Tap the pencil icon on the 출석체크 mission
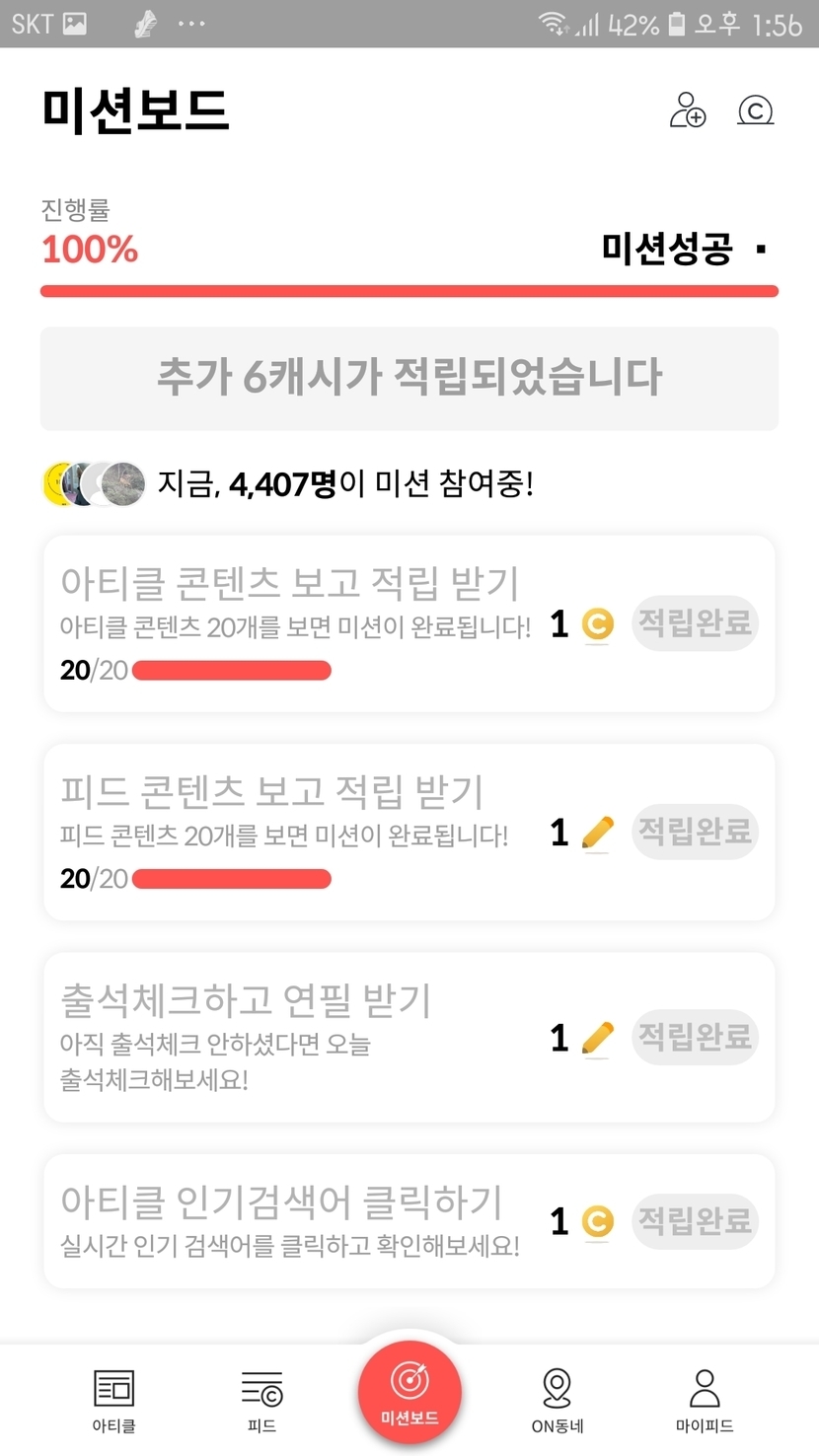The height and width of the screenshot is (1456, 819). [597, 1039]
